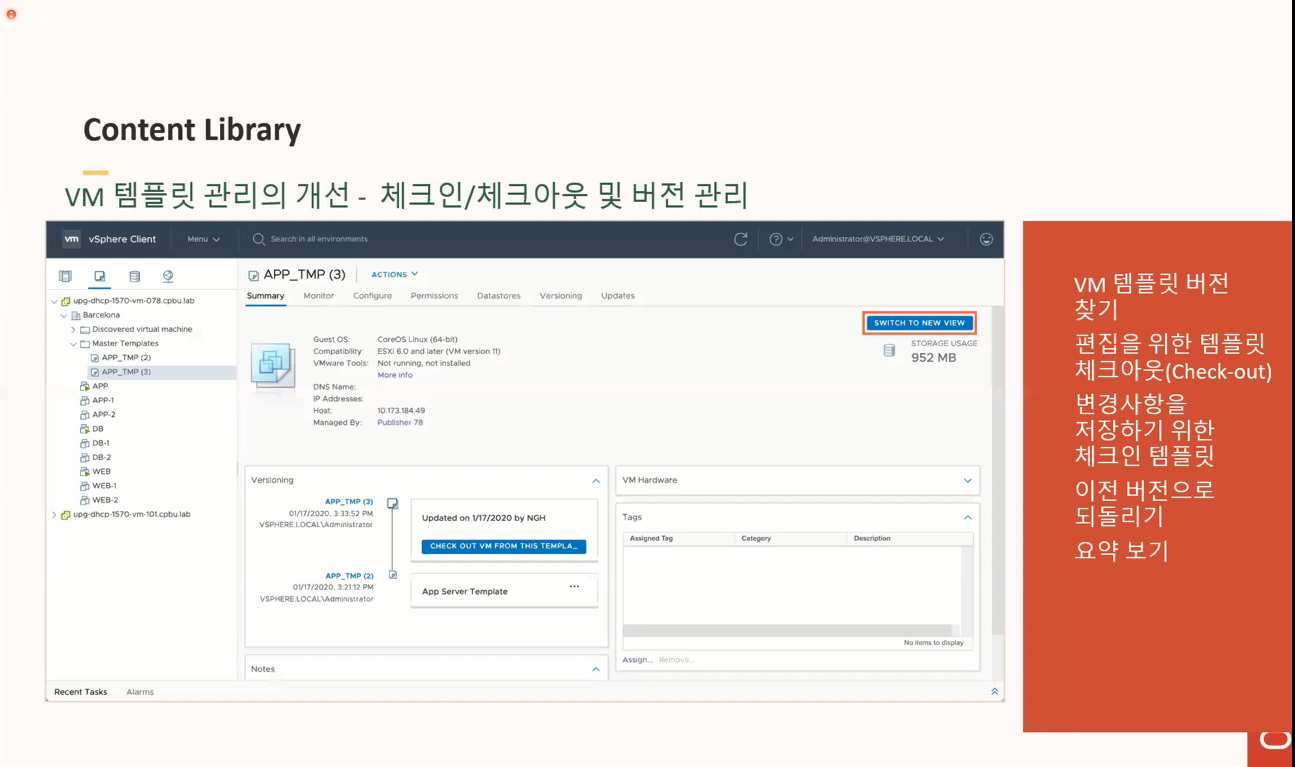Collapse the Tags panel

click(x=967, y=518)
